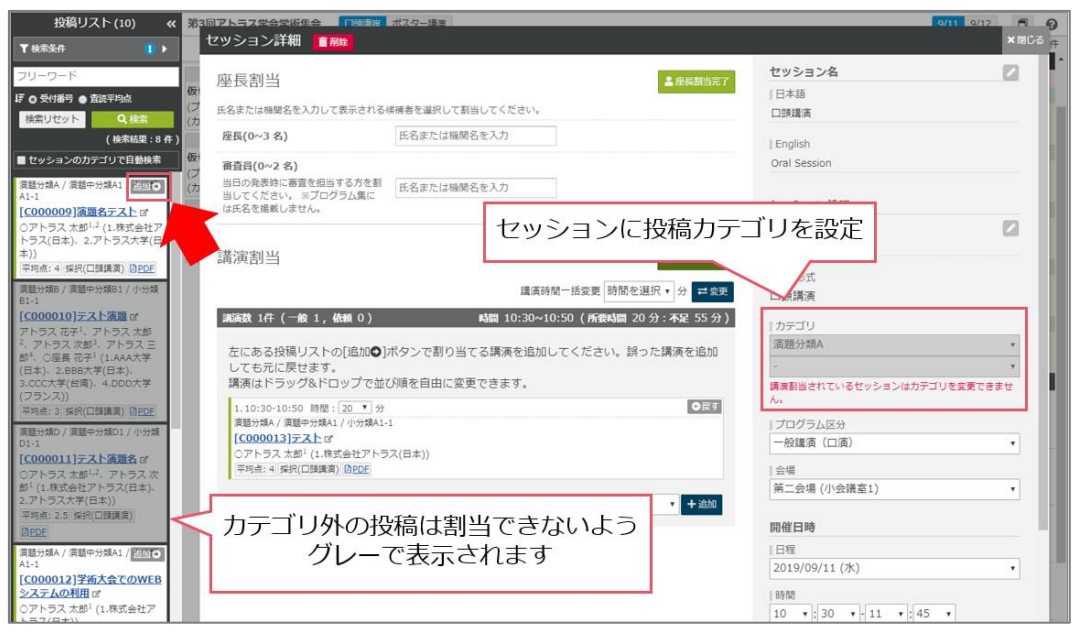Switch to the ポスター講演 tab
Viewport: 1079px width, 634px height.
419,22
